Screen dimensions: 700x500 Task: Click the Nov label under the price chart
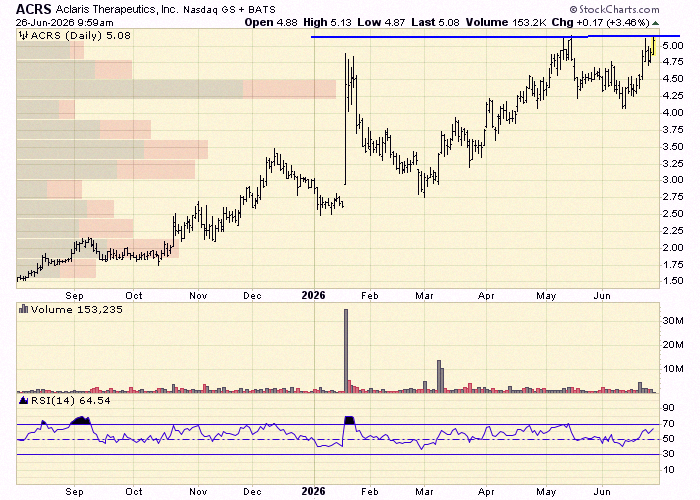[x=198, y=296]
